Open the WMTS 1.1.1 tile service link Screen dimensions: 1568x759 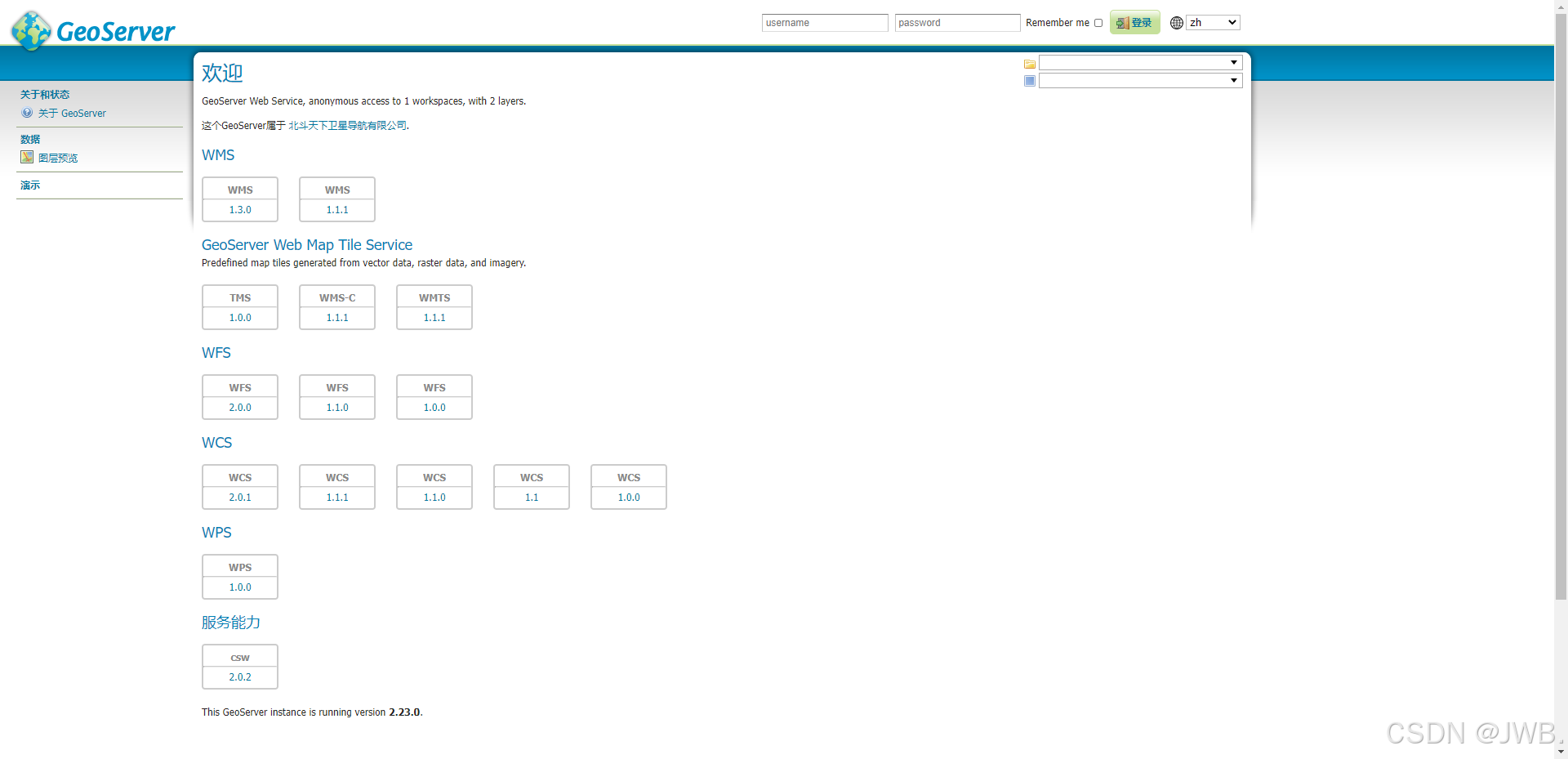pyautogui.click(x=434, y=317)
